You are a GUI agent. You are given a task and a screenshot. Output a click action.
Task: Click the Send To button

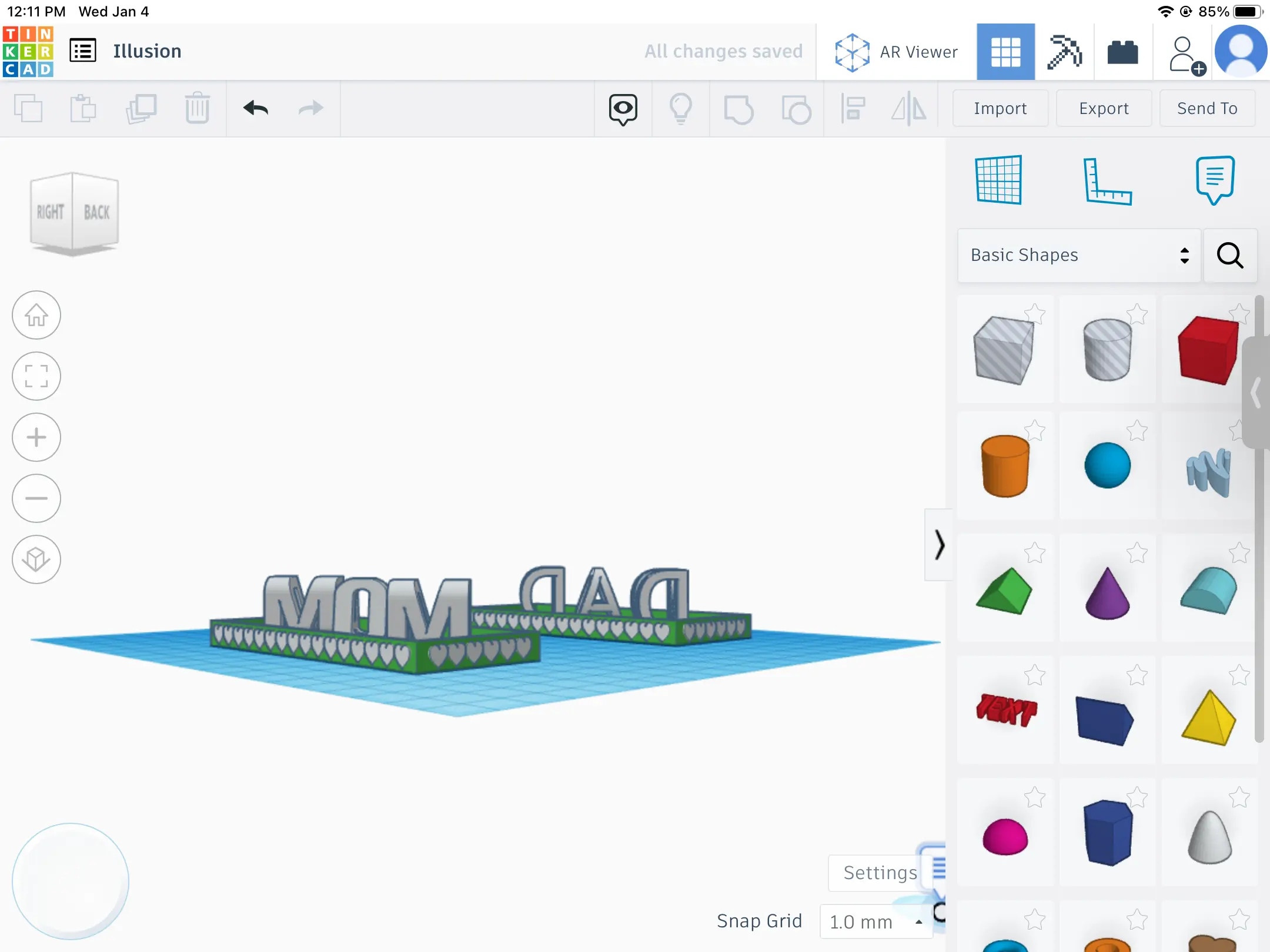point(1207,108)
